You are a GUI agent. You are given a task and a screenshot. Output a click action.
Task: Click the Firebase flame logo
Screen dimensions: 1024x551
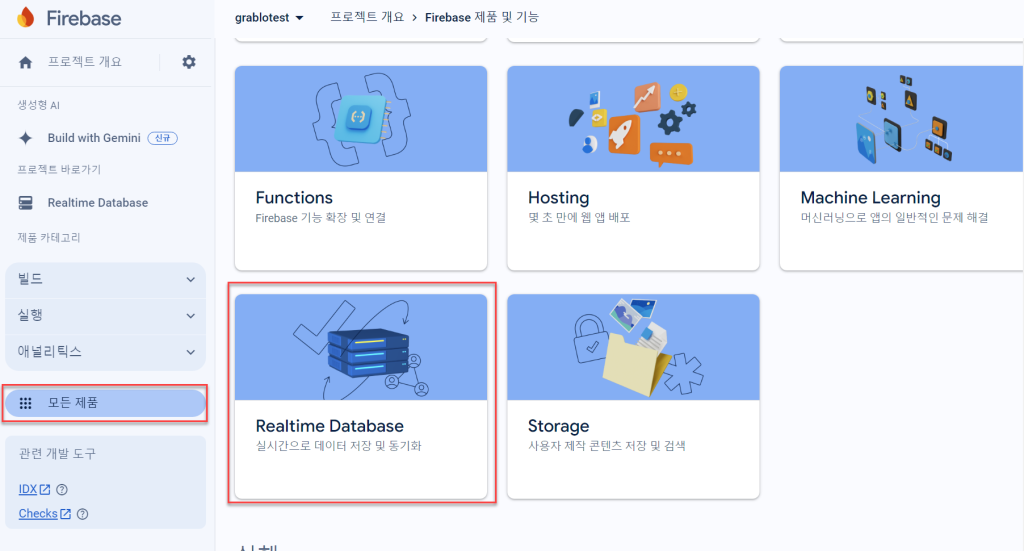[25, 18]
